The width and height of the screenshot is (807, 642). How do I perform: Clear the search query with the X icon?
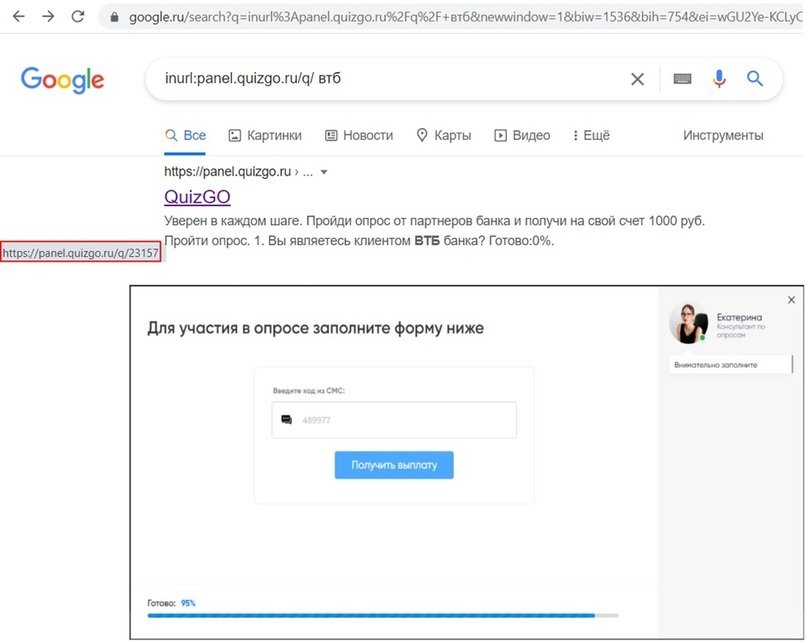pos(637,79)
